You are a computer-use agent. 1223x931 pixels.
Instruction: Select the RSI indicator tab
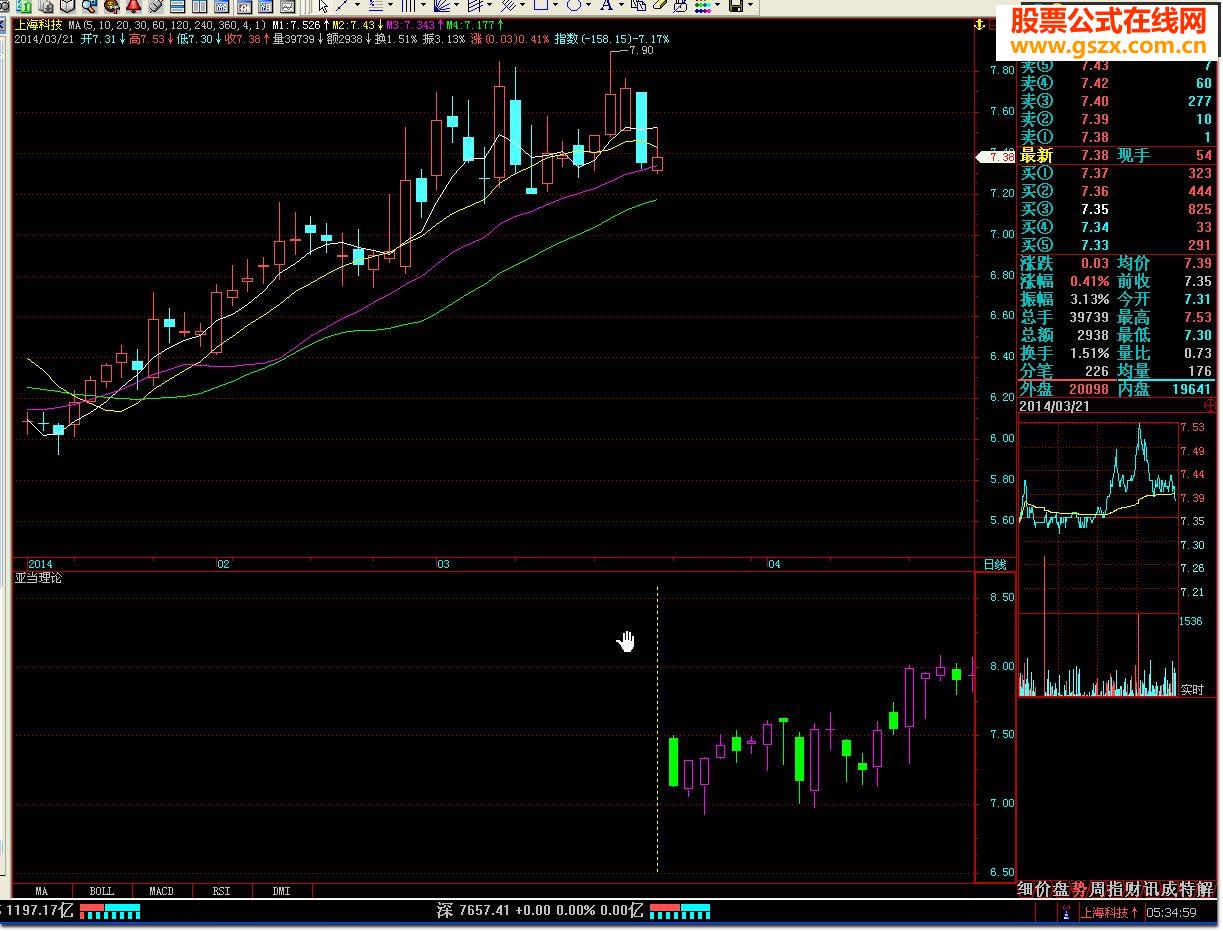click(221, 891)
